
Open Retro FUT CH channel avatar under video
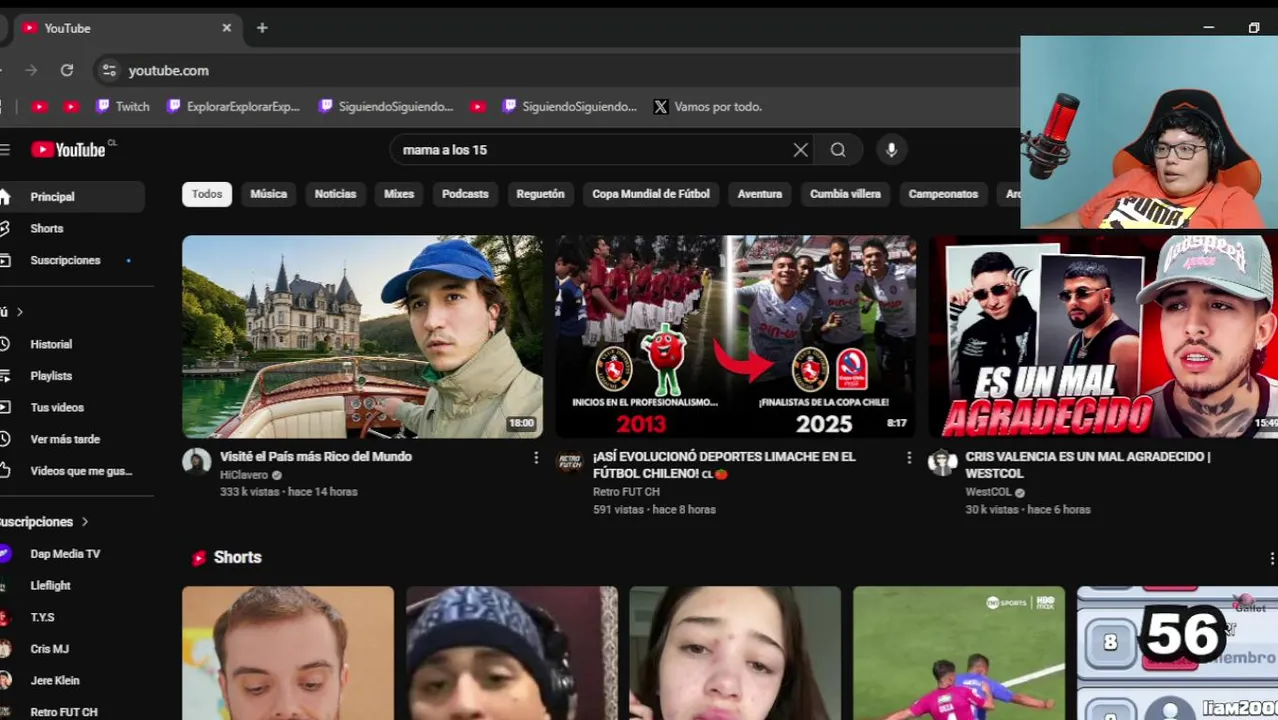click(x=570, y=461)
